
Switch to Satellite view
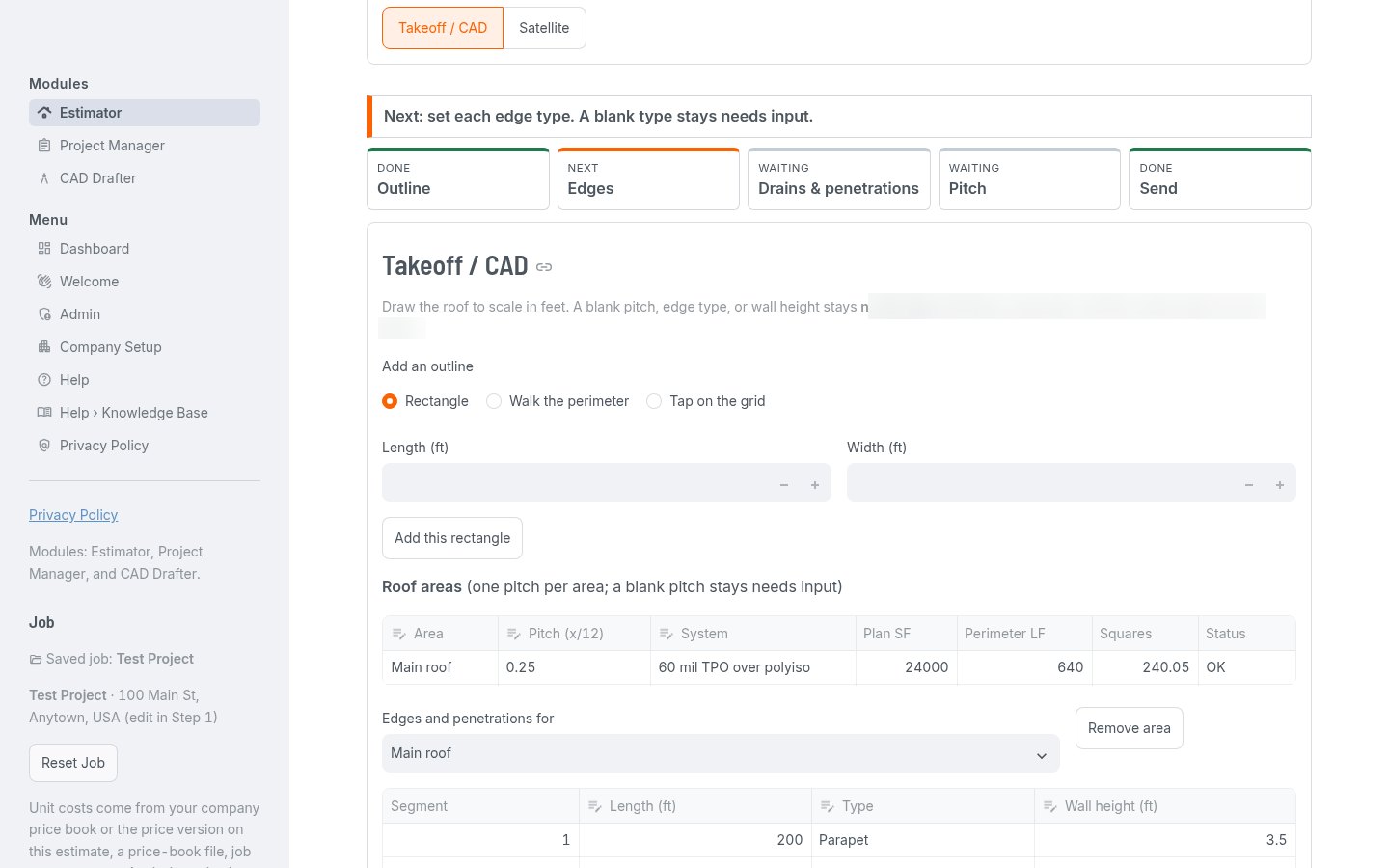pyautogui.click(x=544, y=28)
